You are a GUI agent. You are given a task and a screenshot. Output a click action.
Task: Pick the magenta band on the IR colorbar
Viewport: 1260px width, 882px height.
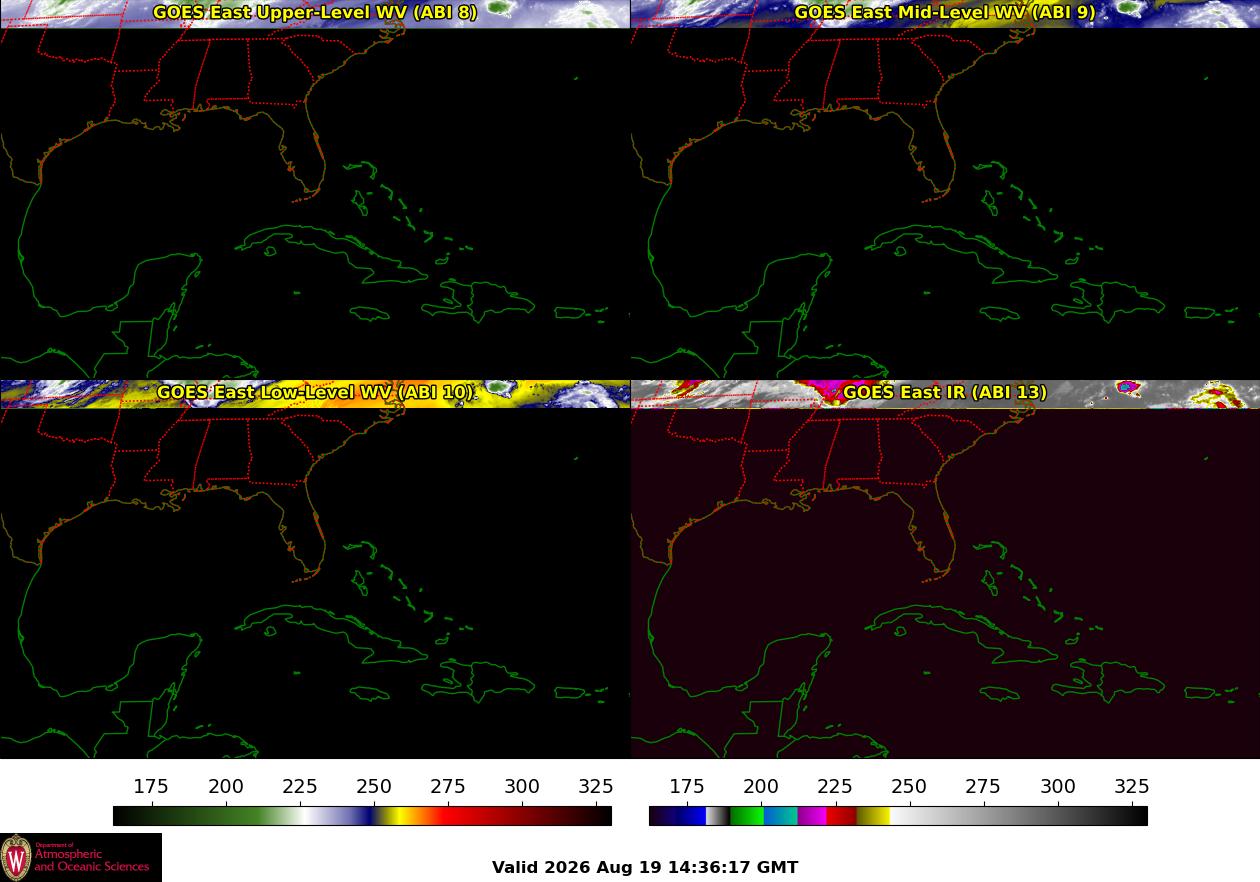812,816
